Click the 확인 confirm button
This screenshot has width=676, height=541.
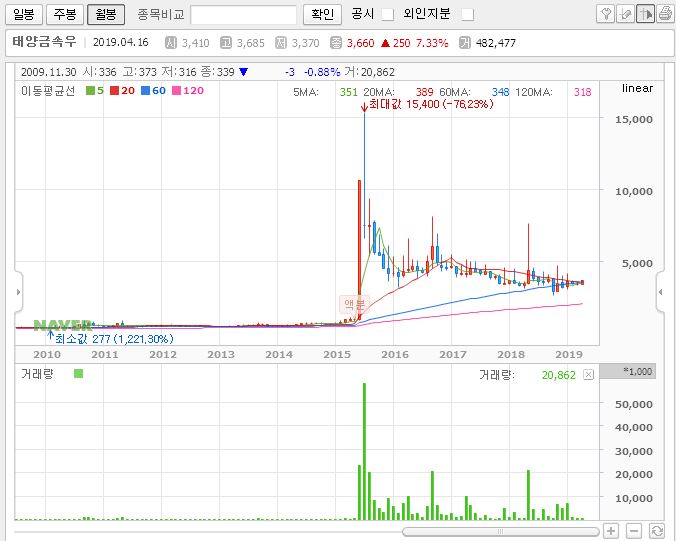point(322,15)
